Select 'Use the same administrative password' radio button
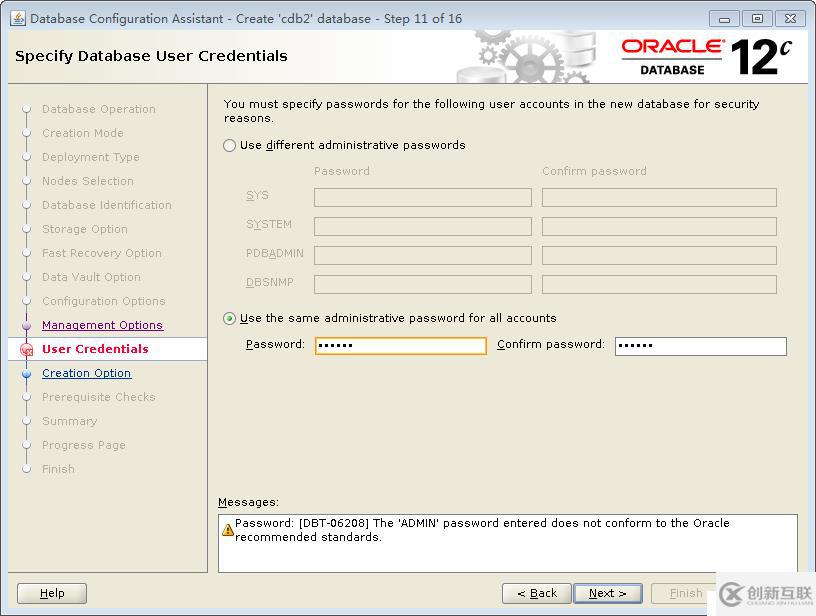The height and width of the screenshot is (616, 816). point(229,318)
